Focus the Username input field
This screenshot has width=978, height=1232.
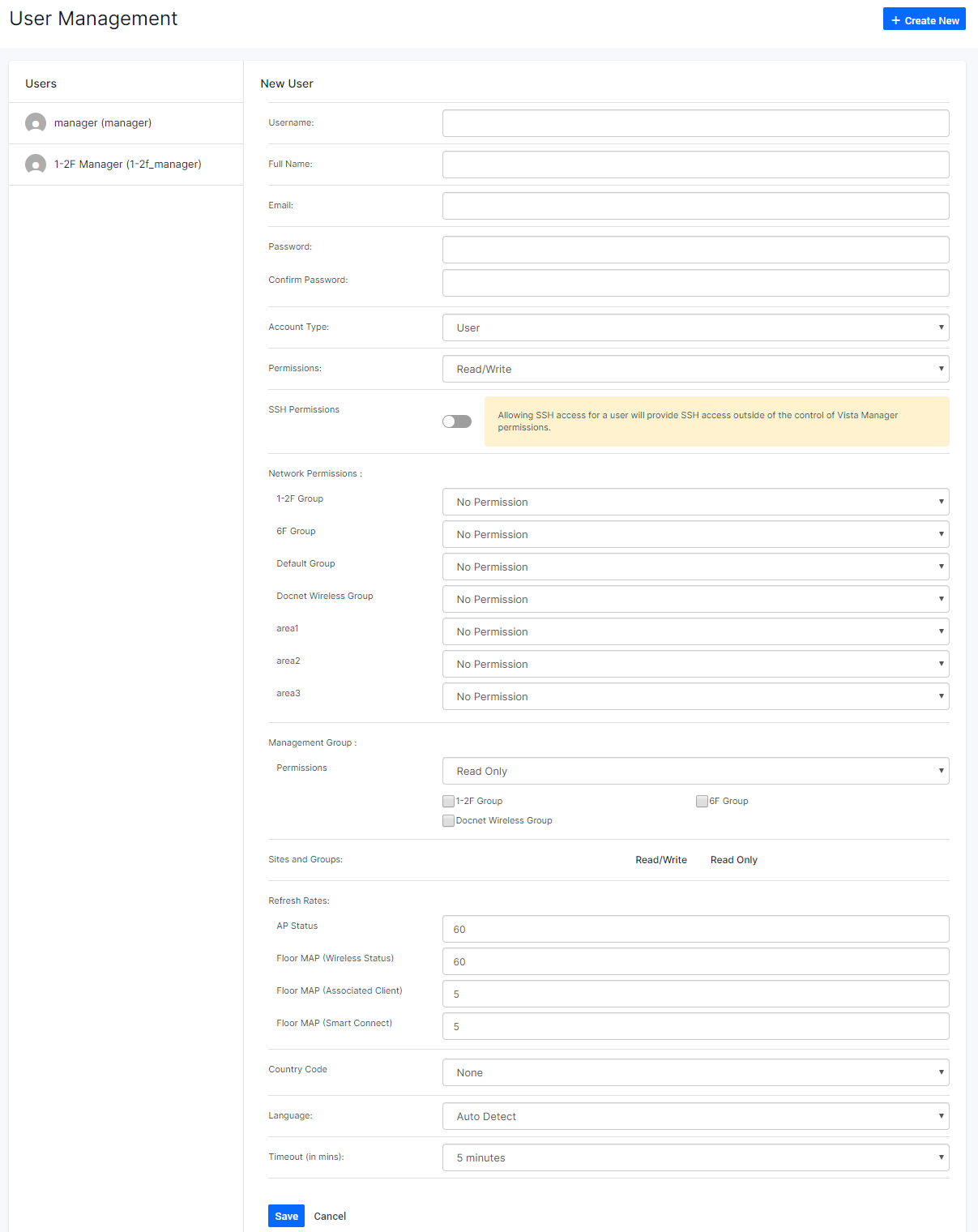tap(695, 123)
